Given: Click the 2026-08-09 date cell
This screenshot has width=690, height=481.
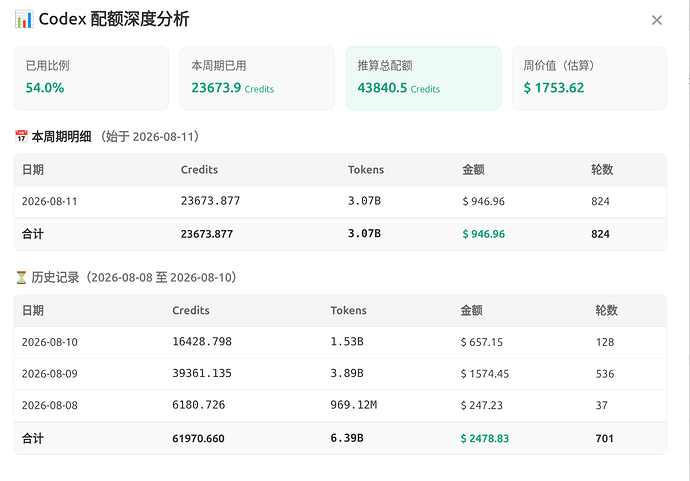Looking at the screenshot, I should click(x=50, y=374).
